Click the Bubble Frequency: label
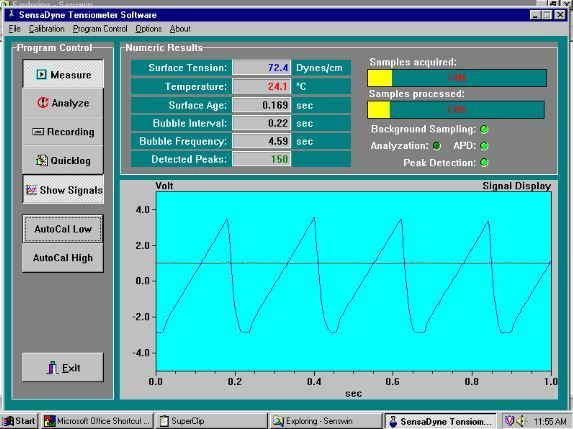Viewport: 573px width, 429px height. pos(183,141)
